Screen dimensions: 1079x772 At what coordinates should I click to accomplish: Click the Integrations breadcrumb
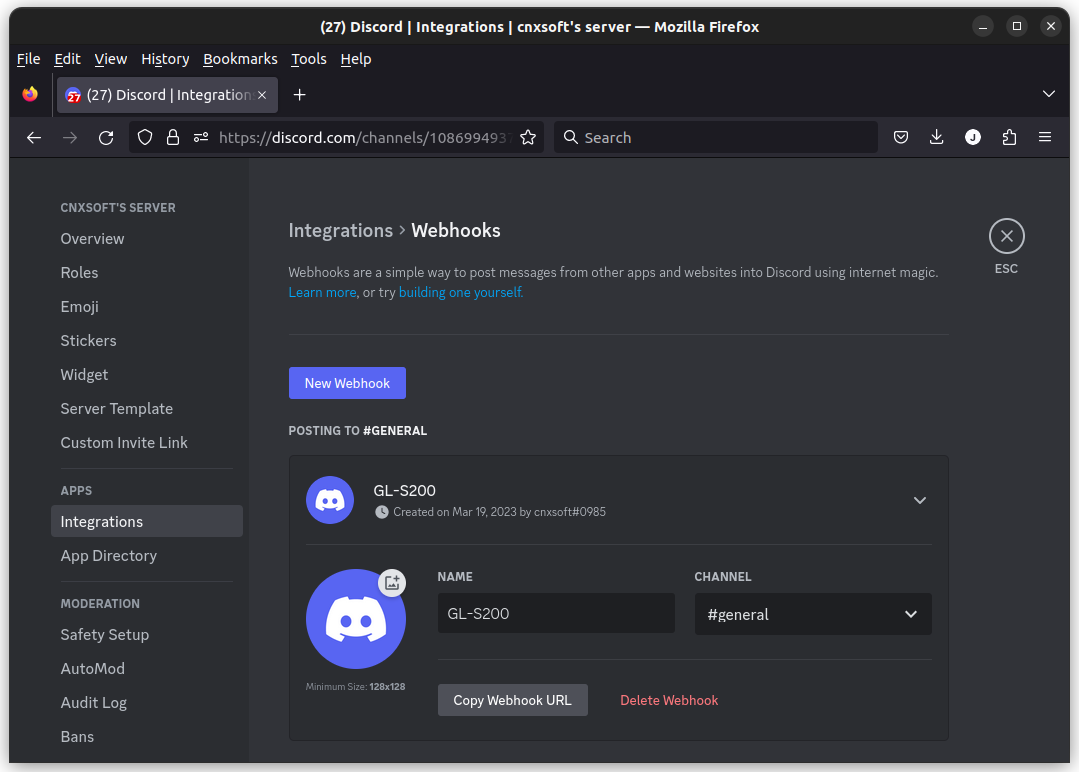341,230
